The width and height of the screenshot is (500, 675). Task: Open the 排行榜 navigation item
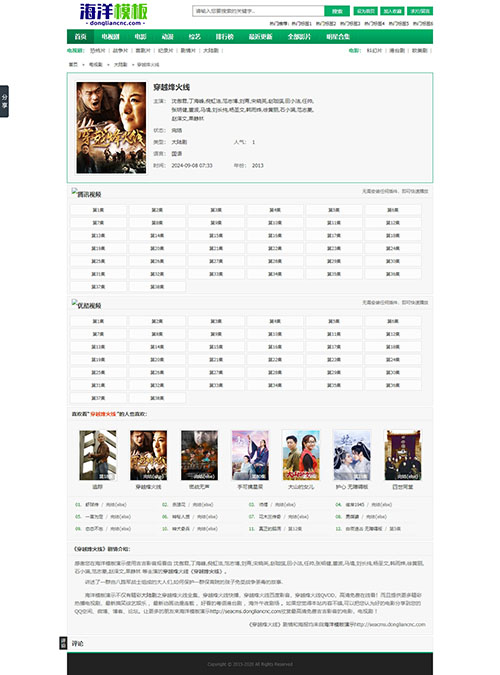(224, 37)
